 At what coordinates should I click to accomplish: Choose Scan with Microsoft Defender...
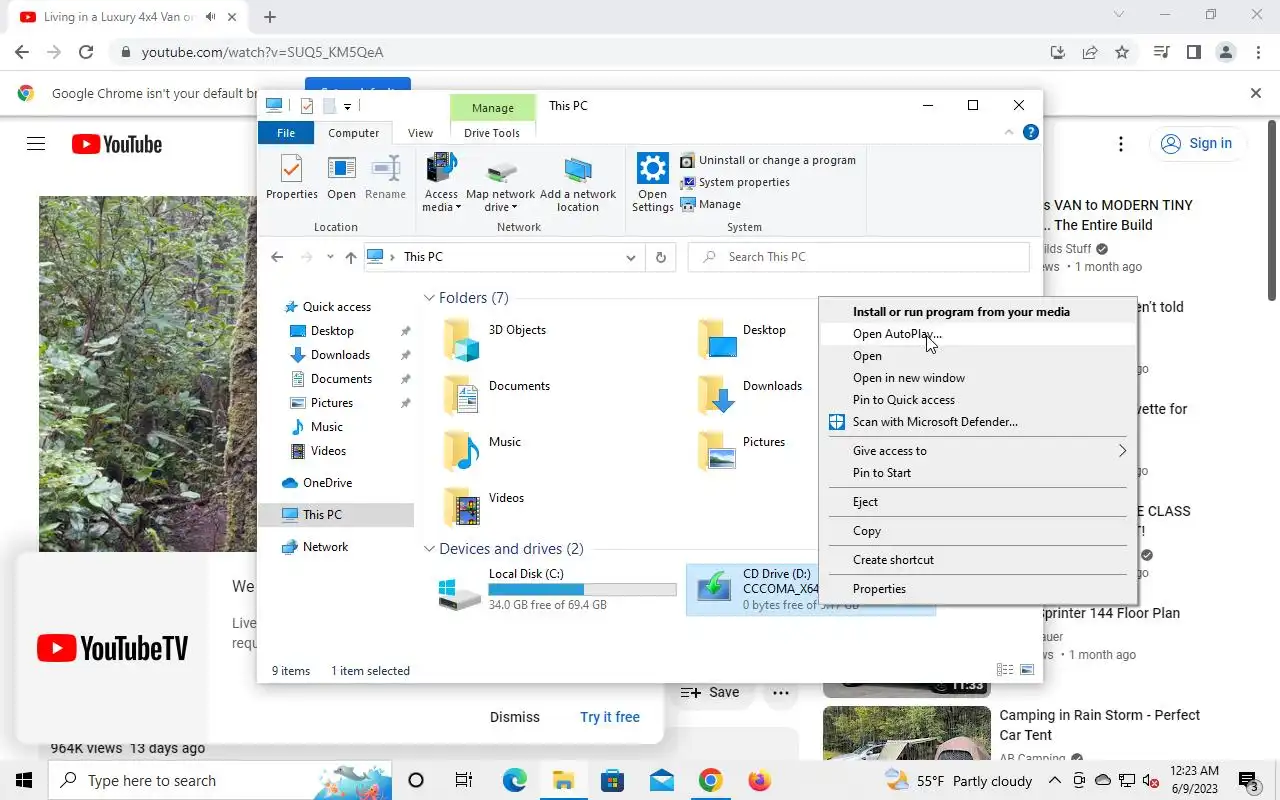(x=977, y=422)
